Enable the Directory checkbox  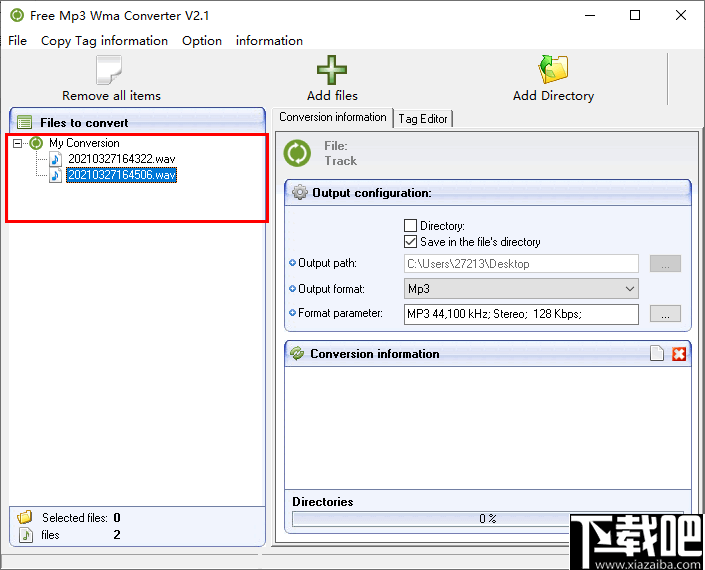pos(410,225)
